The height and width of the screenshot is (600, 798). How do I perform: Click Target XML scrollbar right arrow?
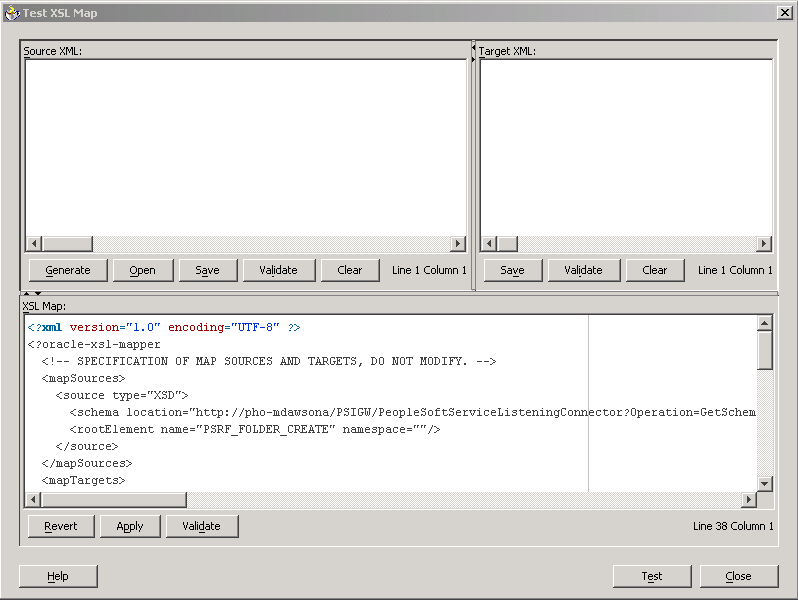point(763,244)
